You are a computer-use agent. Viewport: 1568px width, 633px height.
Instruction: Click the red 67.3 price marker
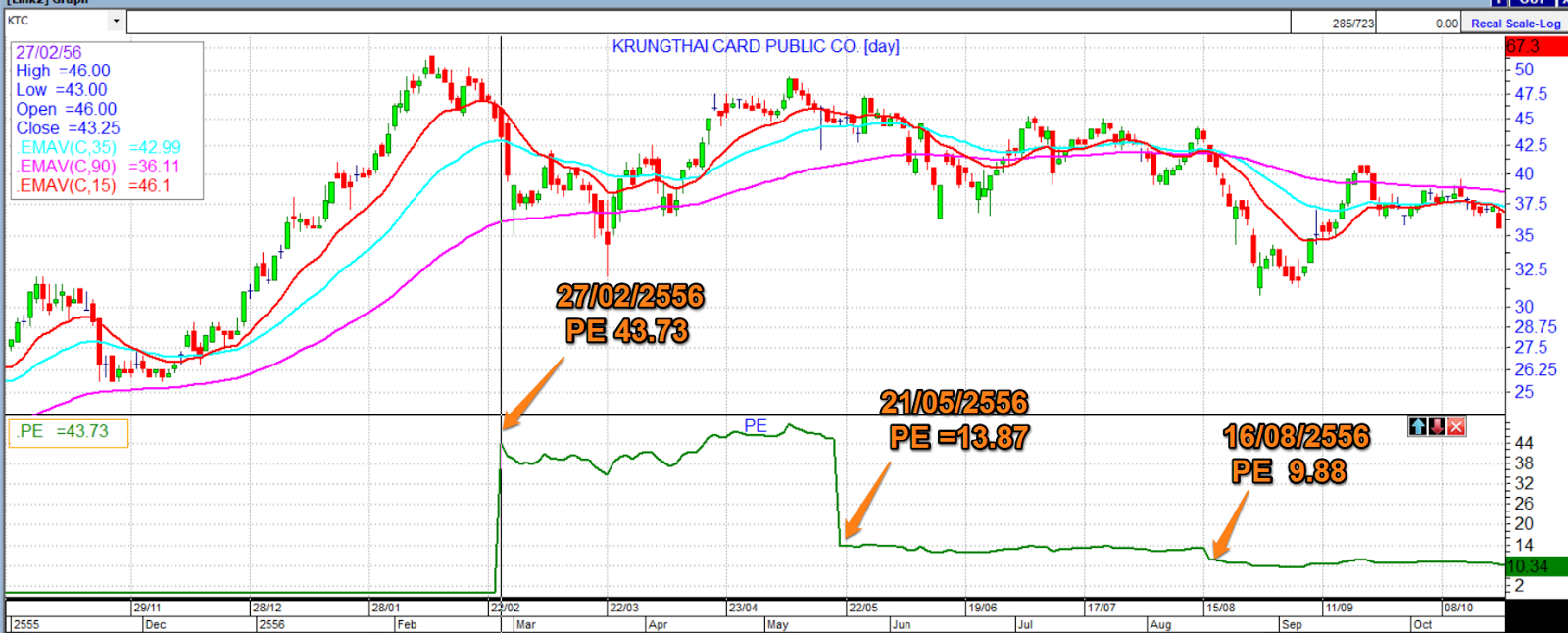point(1536,47)
